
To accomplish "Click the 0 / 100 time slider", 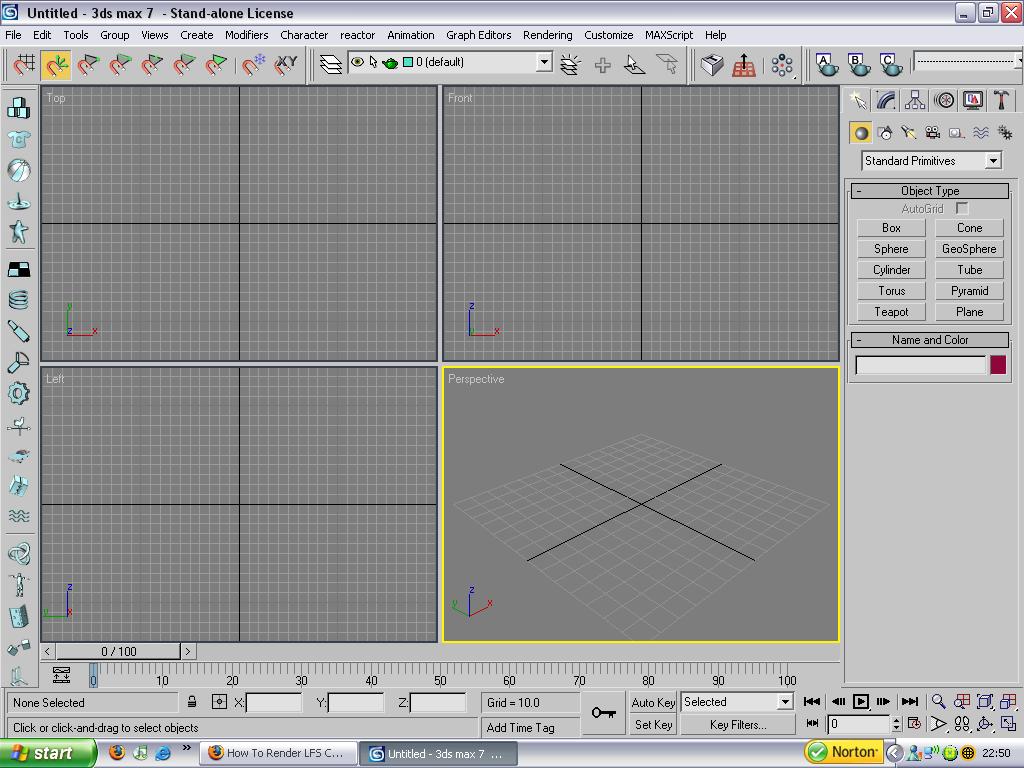I will click(x=118, y=651).
